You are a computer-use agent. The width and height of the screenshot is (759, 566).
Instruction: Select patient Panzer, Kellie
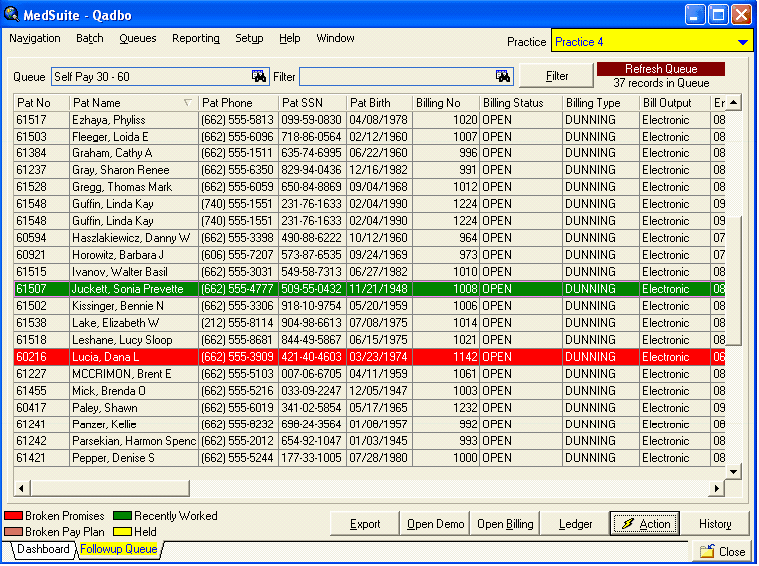pyautogui.click(x=369, y=424)
